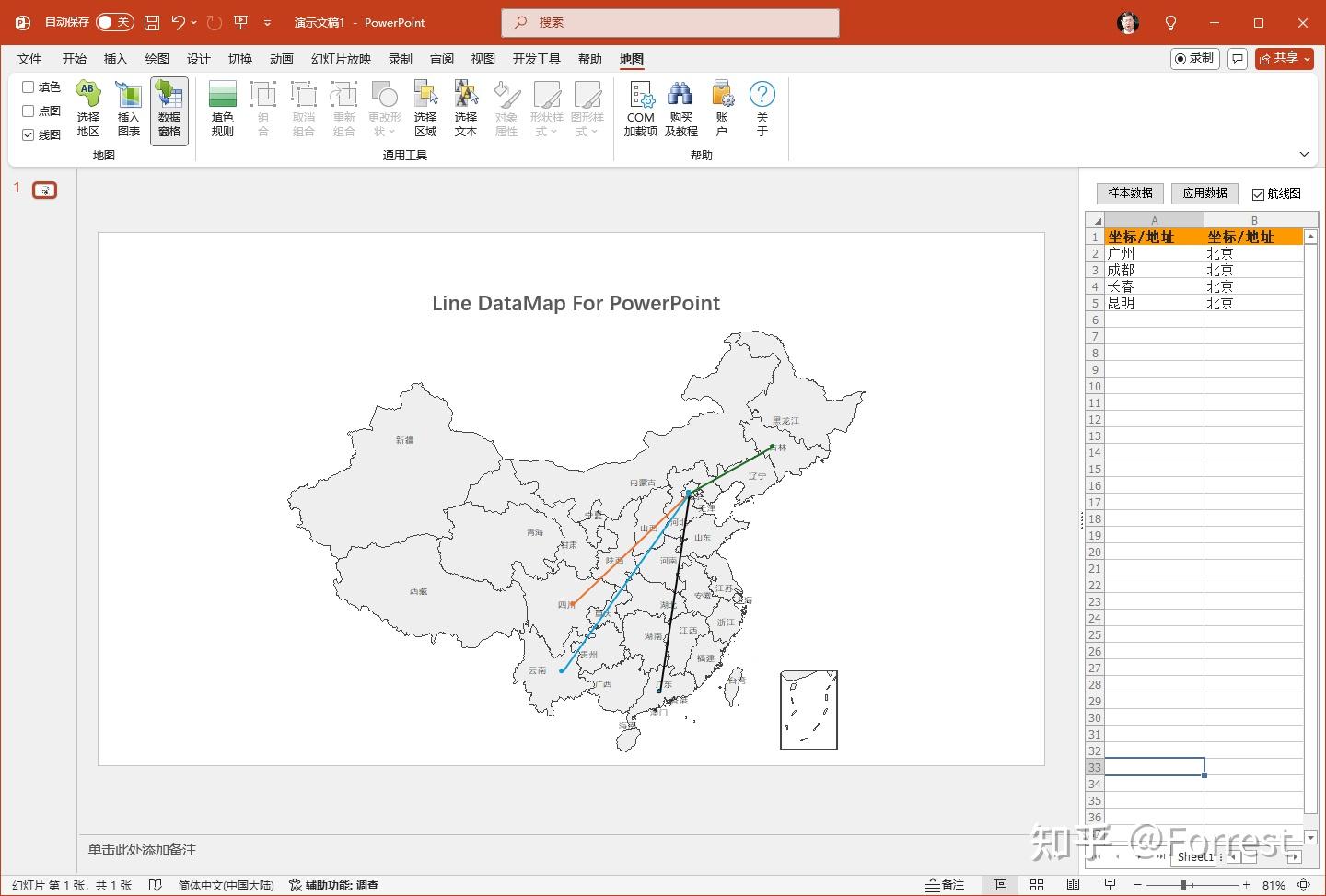Image resolution: width=1326 pixels, height=896 pixels.
Task: Collapse the ribbon with the chevron
Action: 1305,154
